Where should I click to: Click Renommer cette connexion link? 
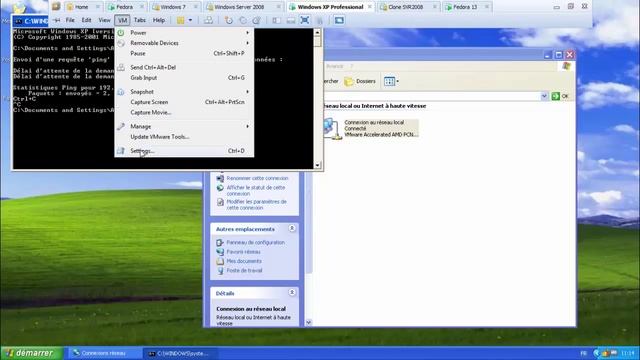pos(258,178)
